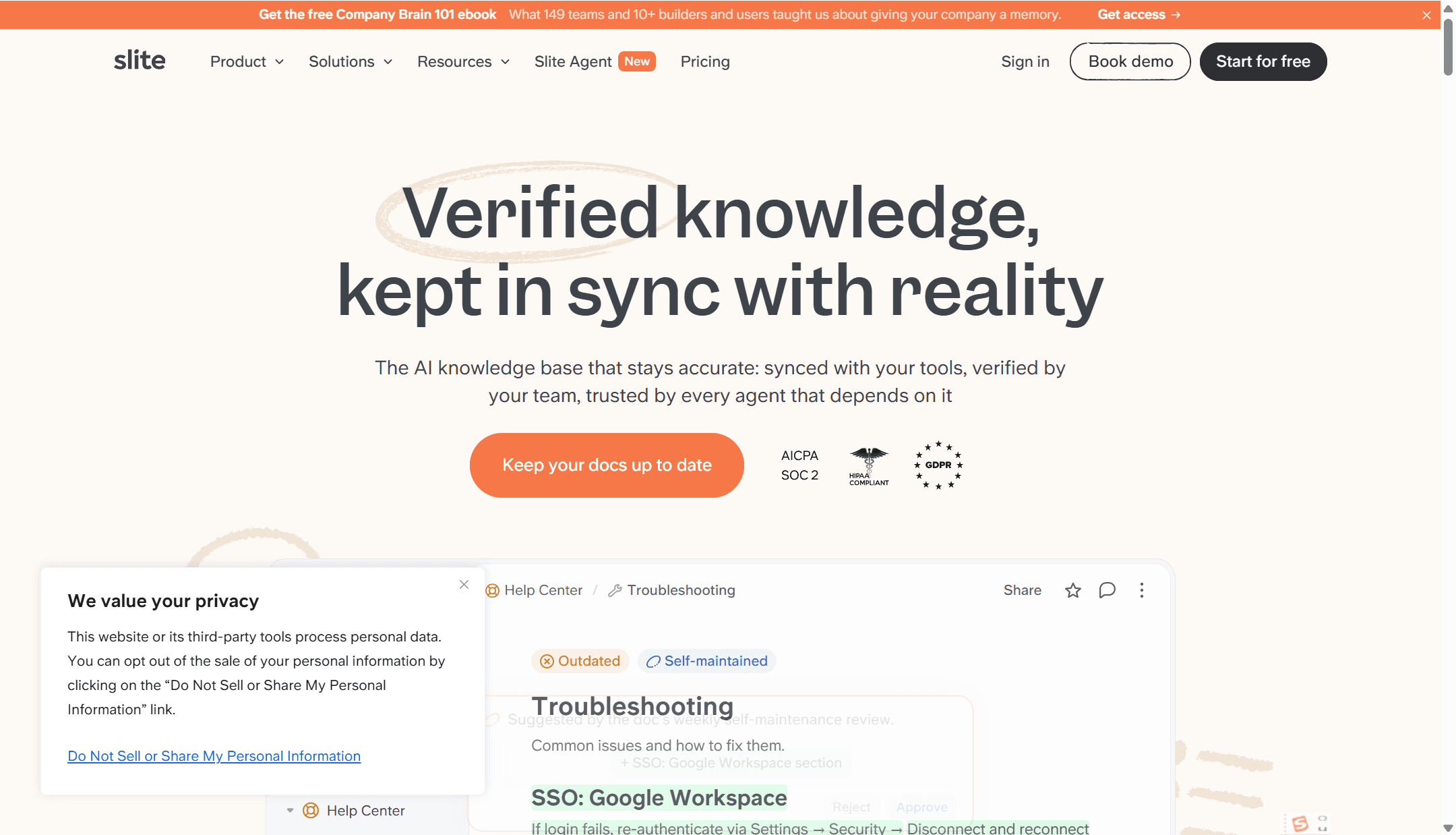Star the Troubleshooting document
The width and height of the screenshot is (1456, 835).
[1072, 590]
